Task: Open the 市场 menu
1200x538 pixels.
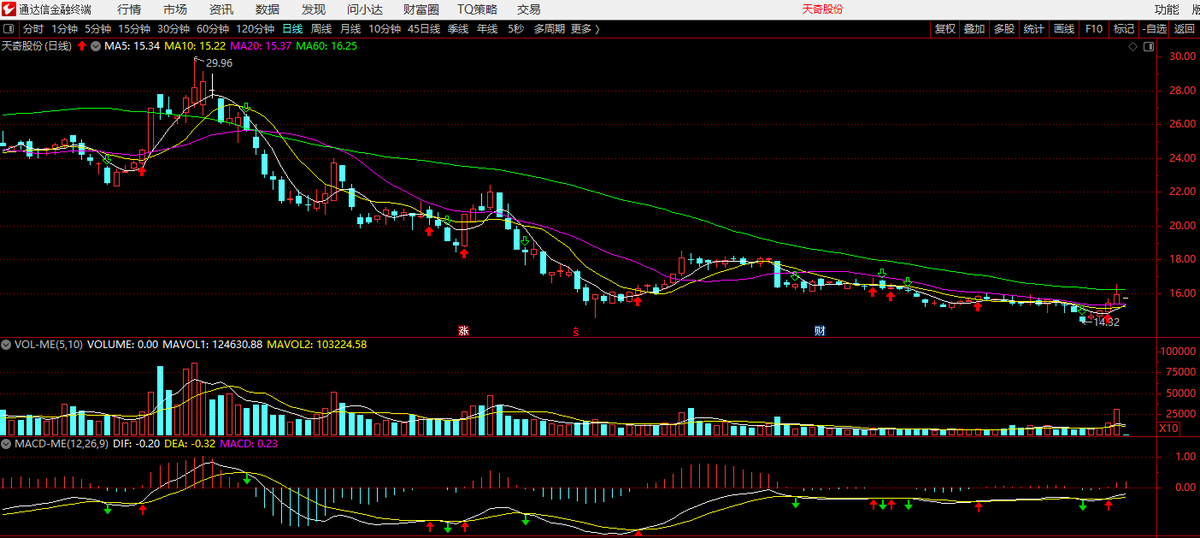Action: (x=175, y=9)
